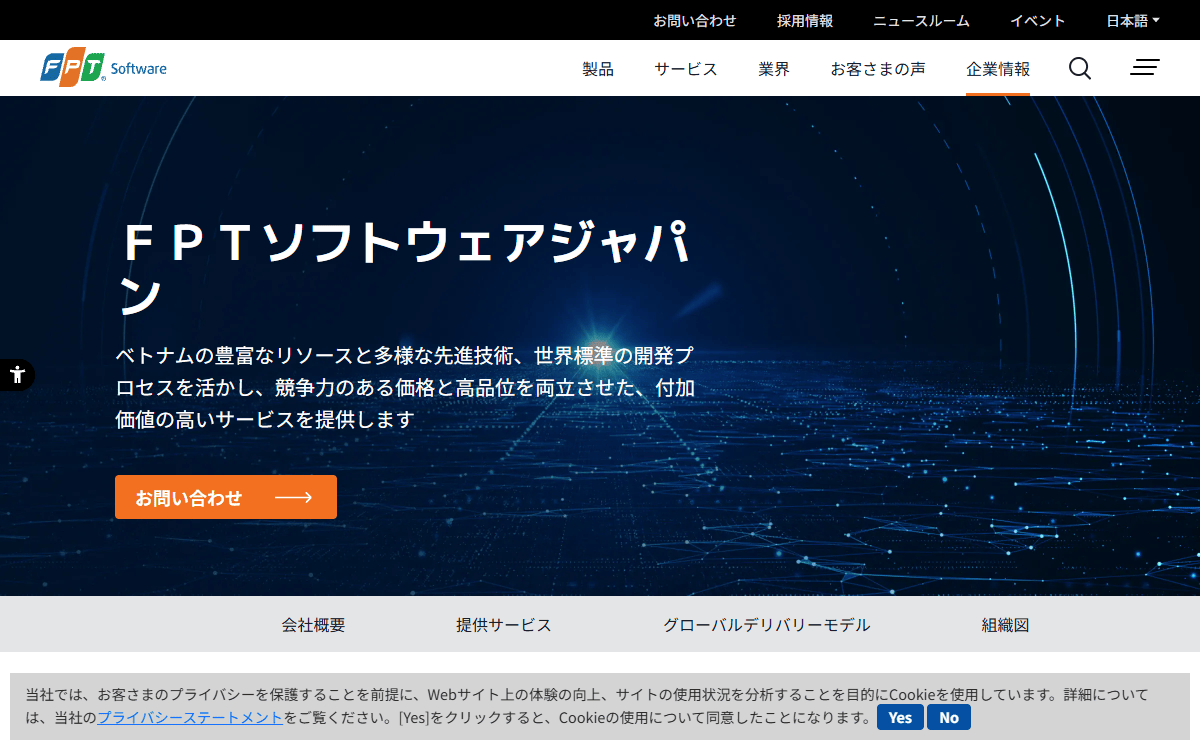Open ニュースルーム link
The height and width of the screenshot is (750, 1200).
click(x=921, y=20)
